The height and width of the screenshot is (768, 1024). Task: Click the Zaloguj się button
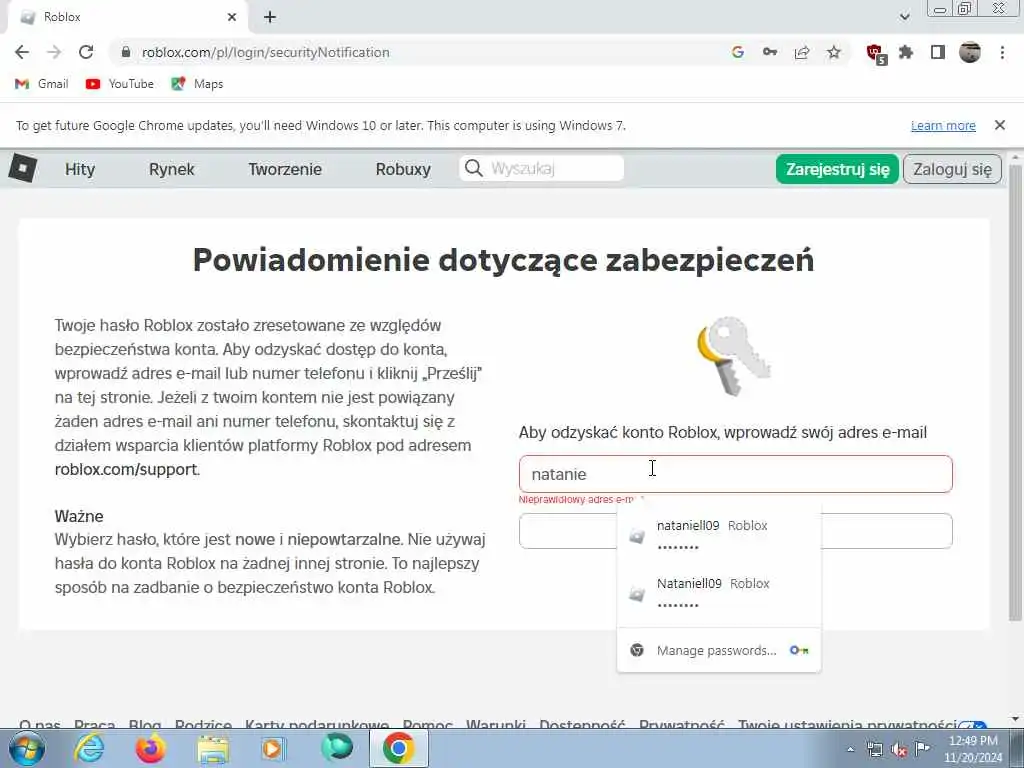[x=952, y=169]
